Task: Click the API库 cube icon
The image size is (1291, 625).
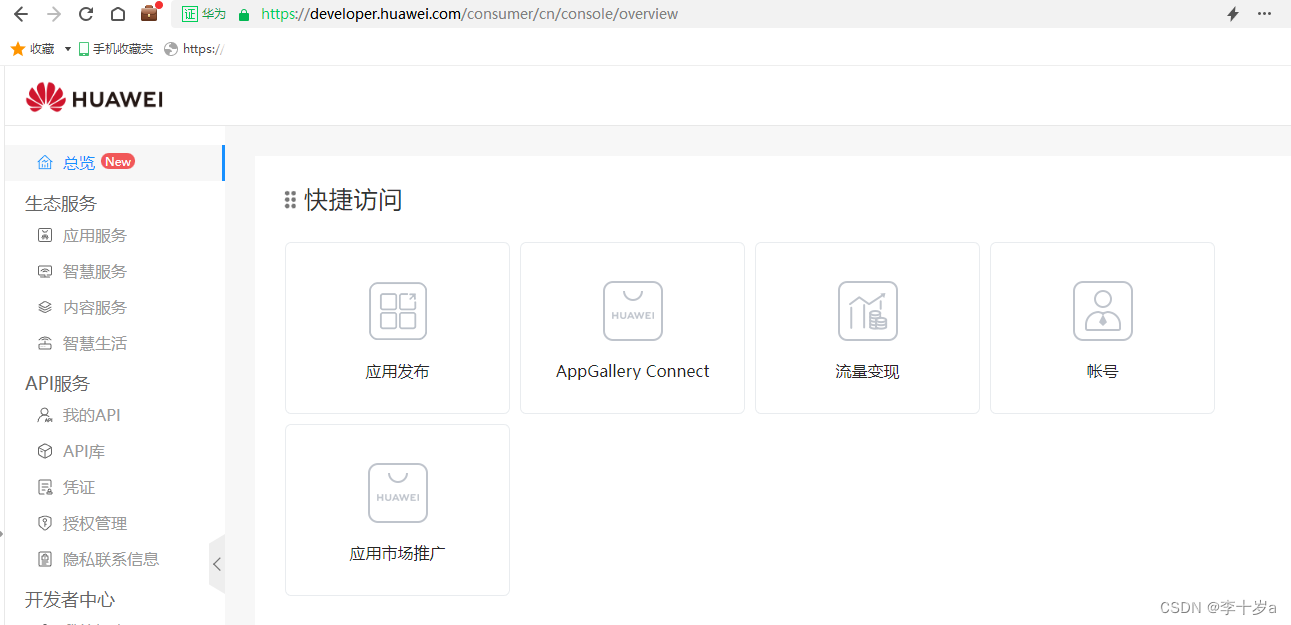Action: (44, 452)
